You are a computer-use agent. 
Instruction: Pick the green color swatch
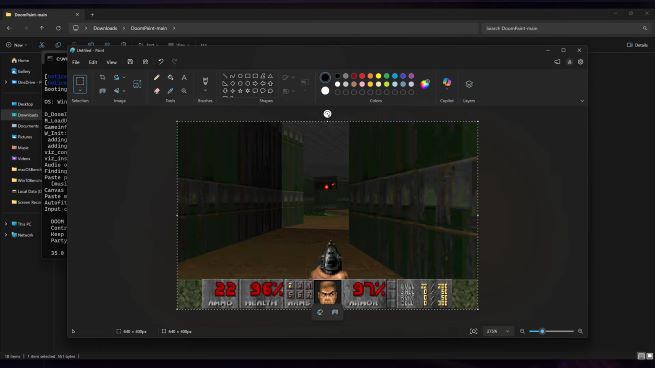(386, 76)
